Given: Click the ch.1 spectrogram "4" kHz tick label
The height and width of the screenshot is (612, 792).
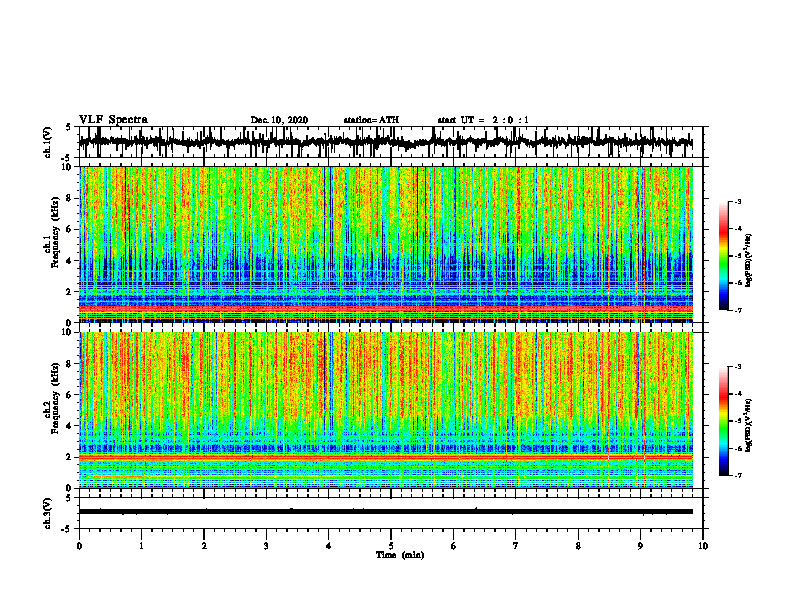Looking at the screenshot, I should click(70, 261).
